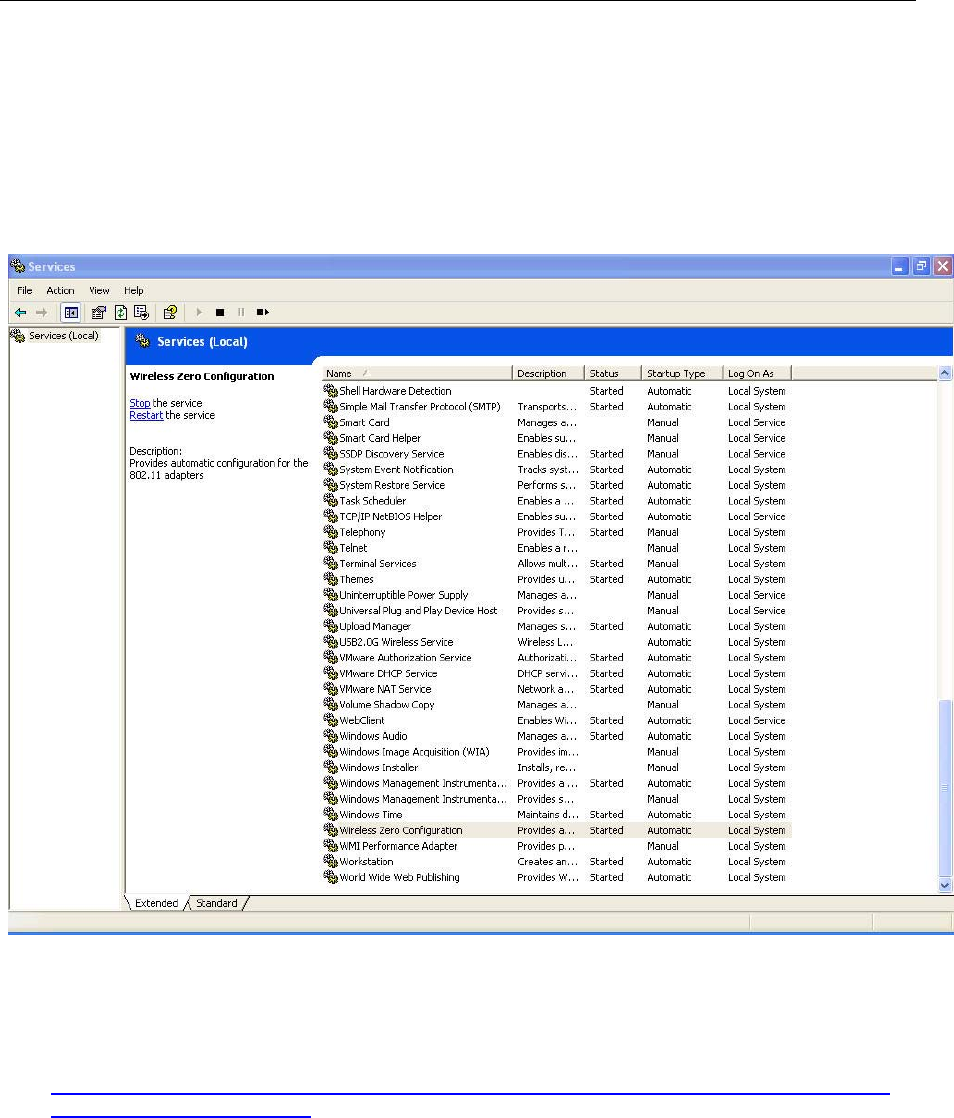
Task: Click the Windows Time service gear icon
Action: click(x=330, y=814)
